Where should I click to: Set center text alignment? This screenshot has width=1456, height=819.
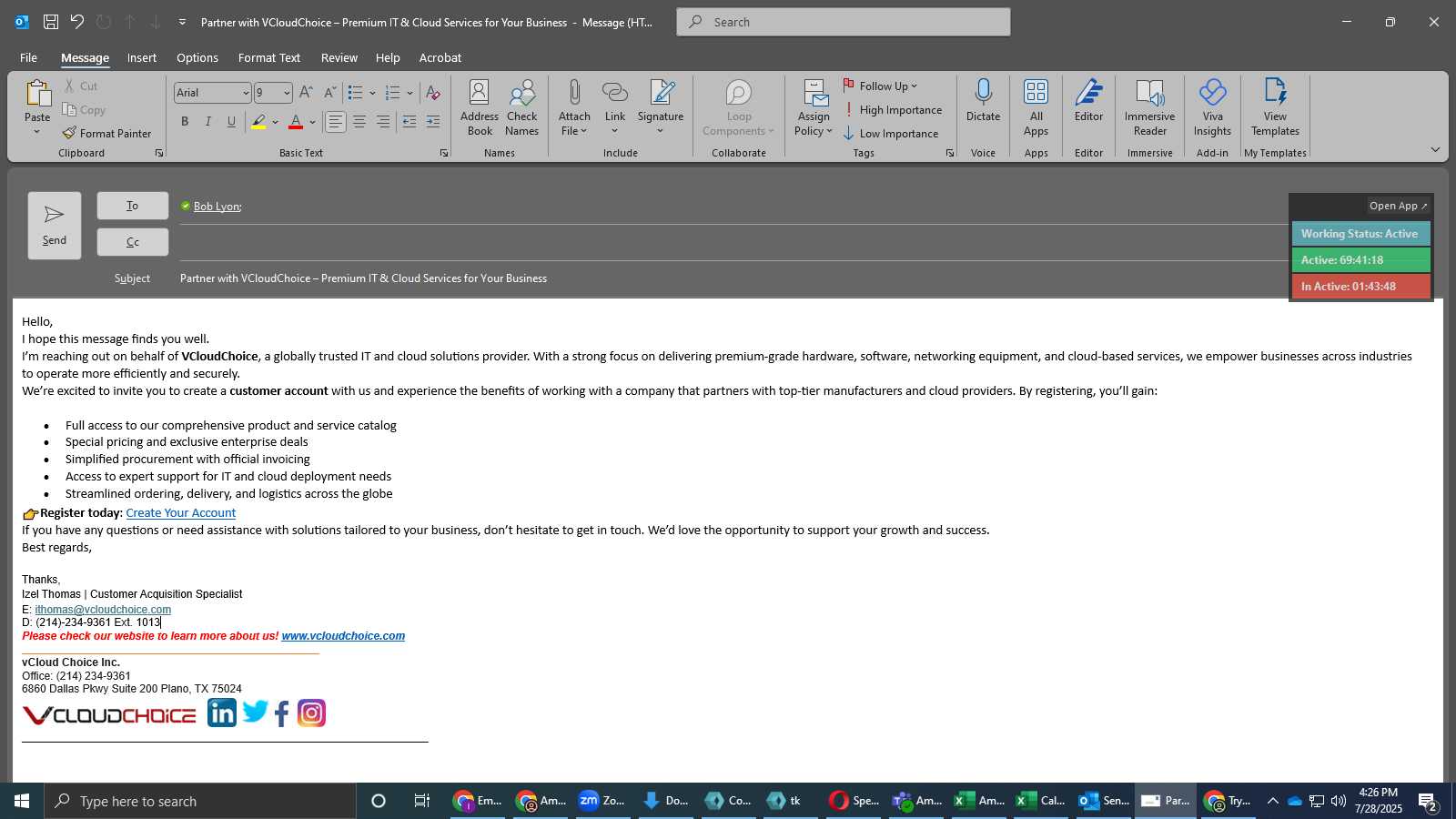click(x=359, y=121)
